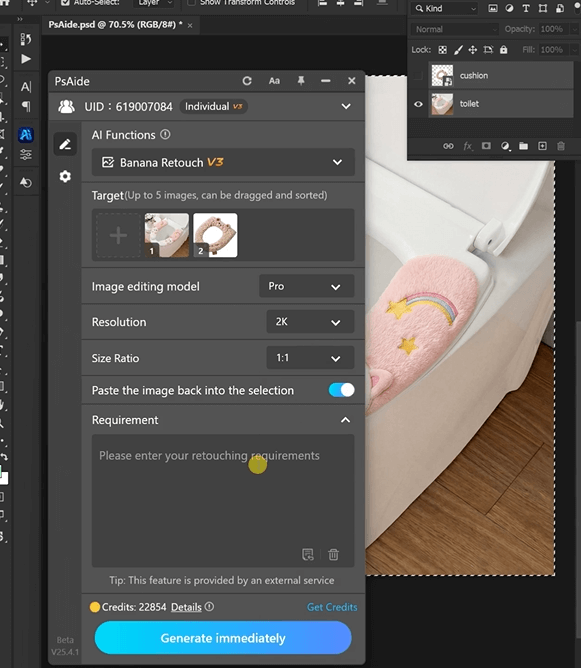Filter layers by adjustment layers icon
Image resolution: width=581 pixels, height=668 pixels.
pyautogui.click(x=509, y=8)
